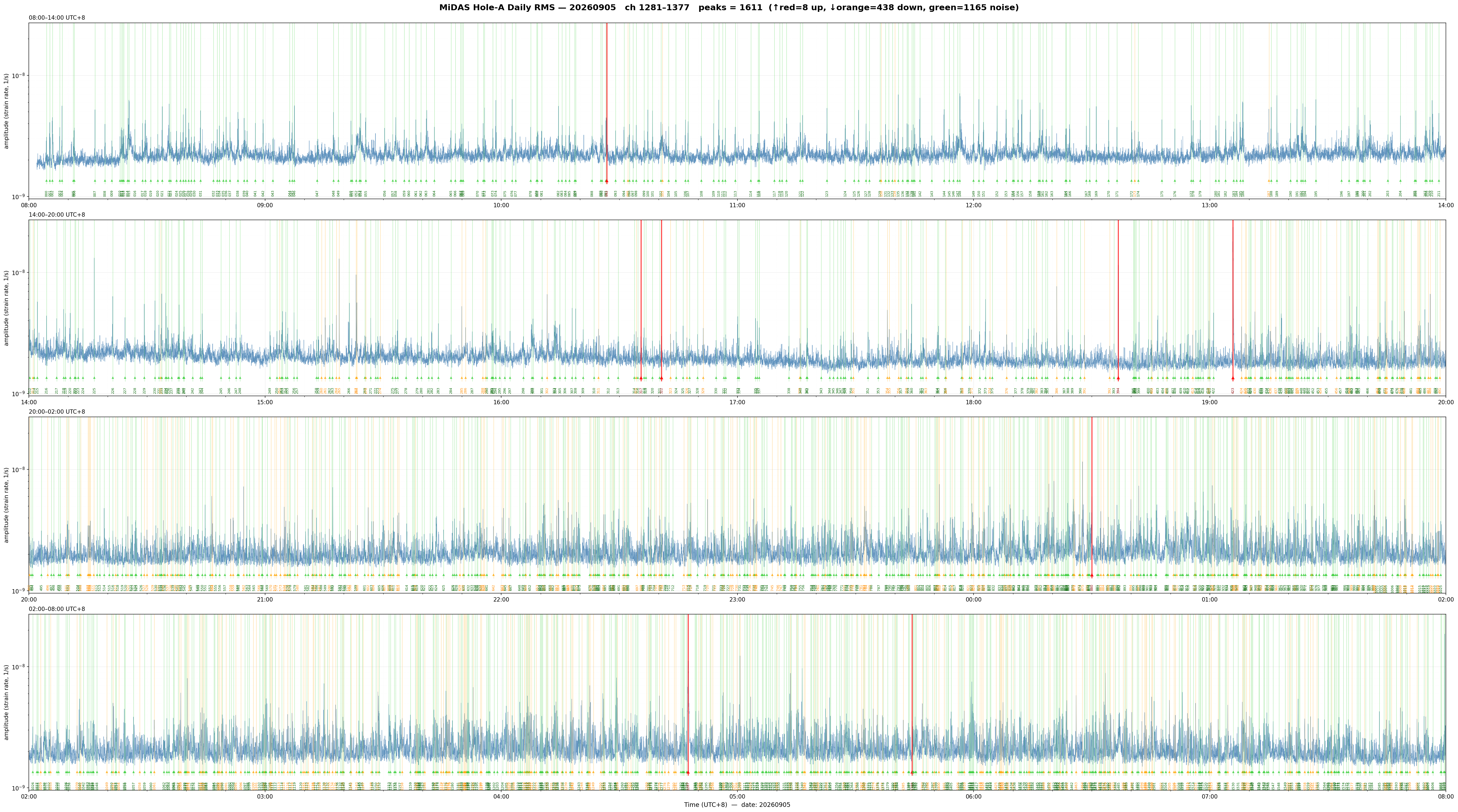The image size is (1458, 812).
Task: Click the "13:00" x-axis tick label
Action: [1210, 205]
